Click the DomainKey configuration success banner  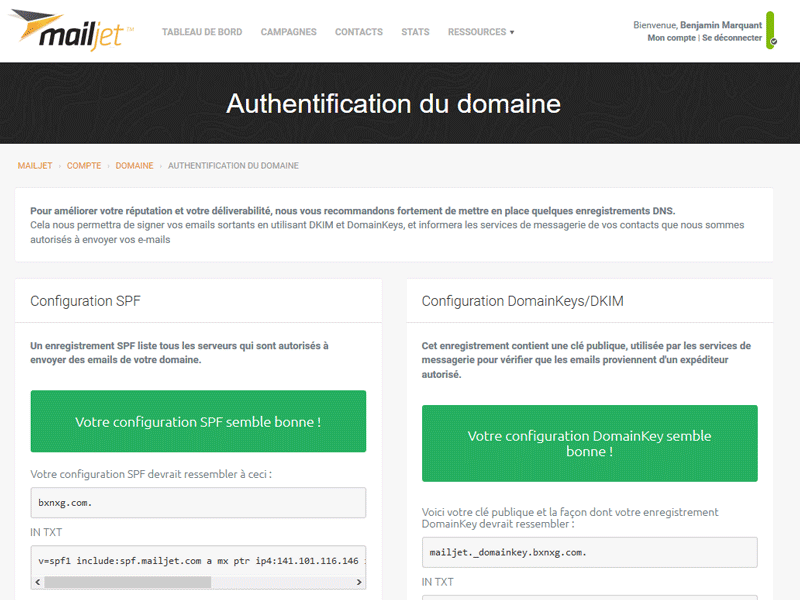[589, 443]
